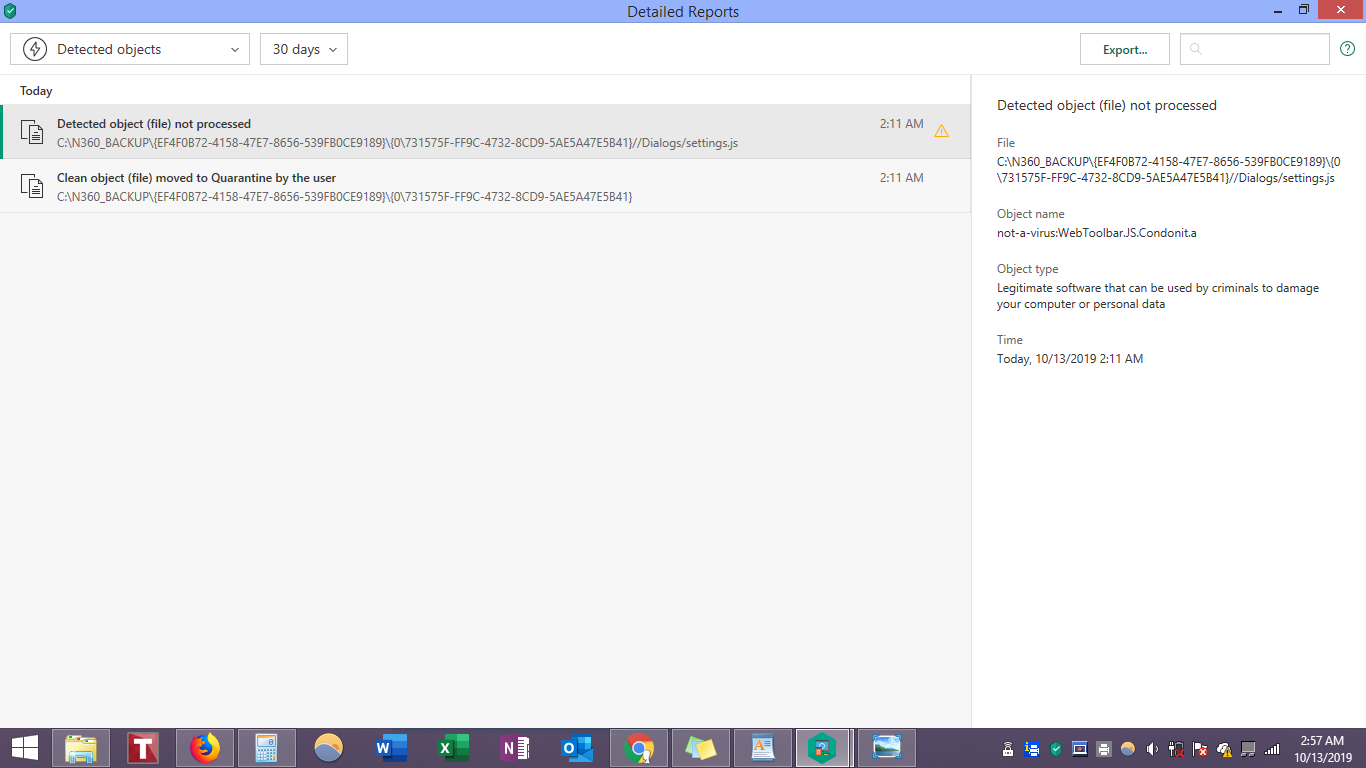The height and width of the screenshot is (768, 1366).
Task: Click the battery power tray icon
Action: pos(1176,748)
